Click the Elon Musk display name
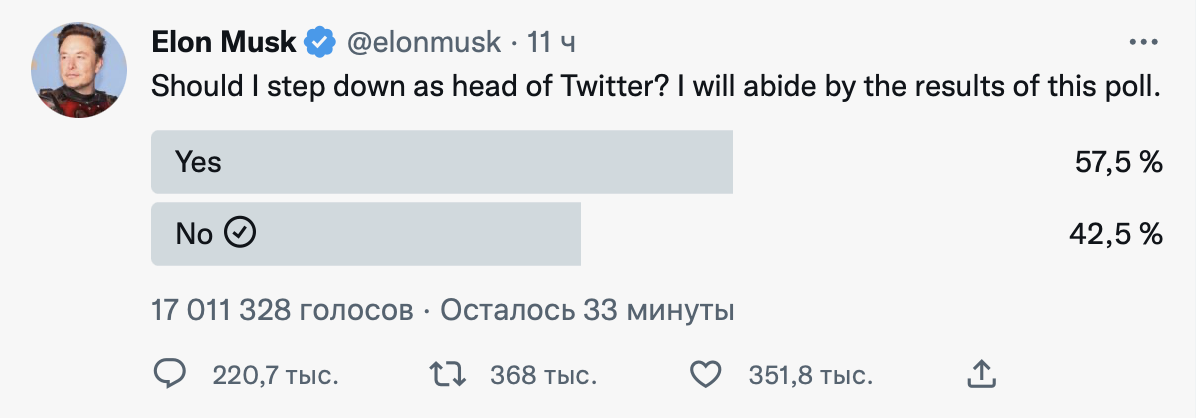 point(223,42)
